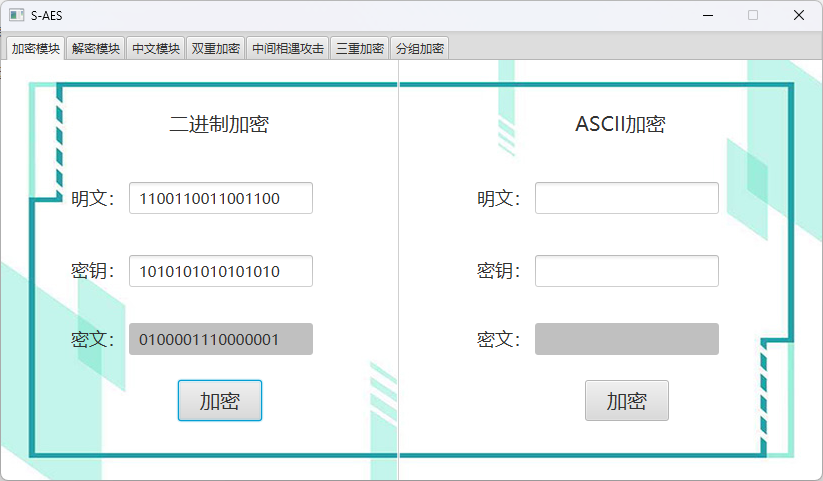823x481 pixels.
Task: Switch to the 三重加密 tab
Action: click(x=359, y=48)
